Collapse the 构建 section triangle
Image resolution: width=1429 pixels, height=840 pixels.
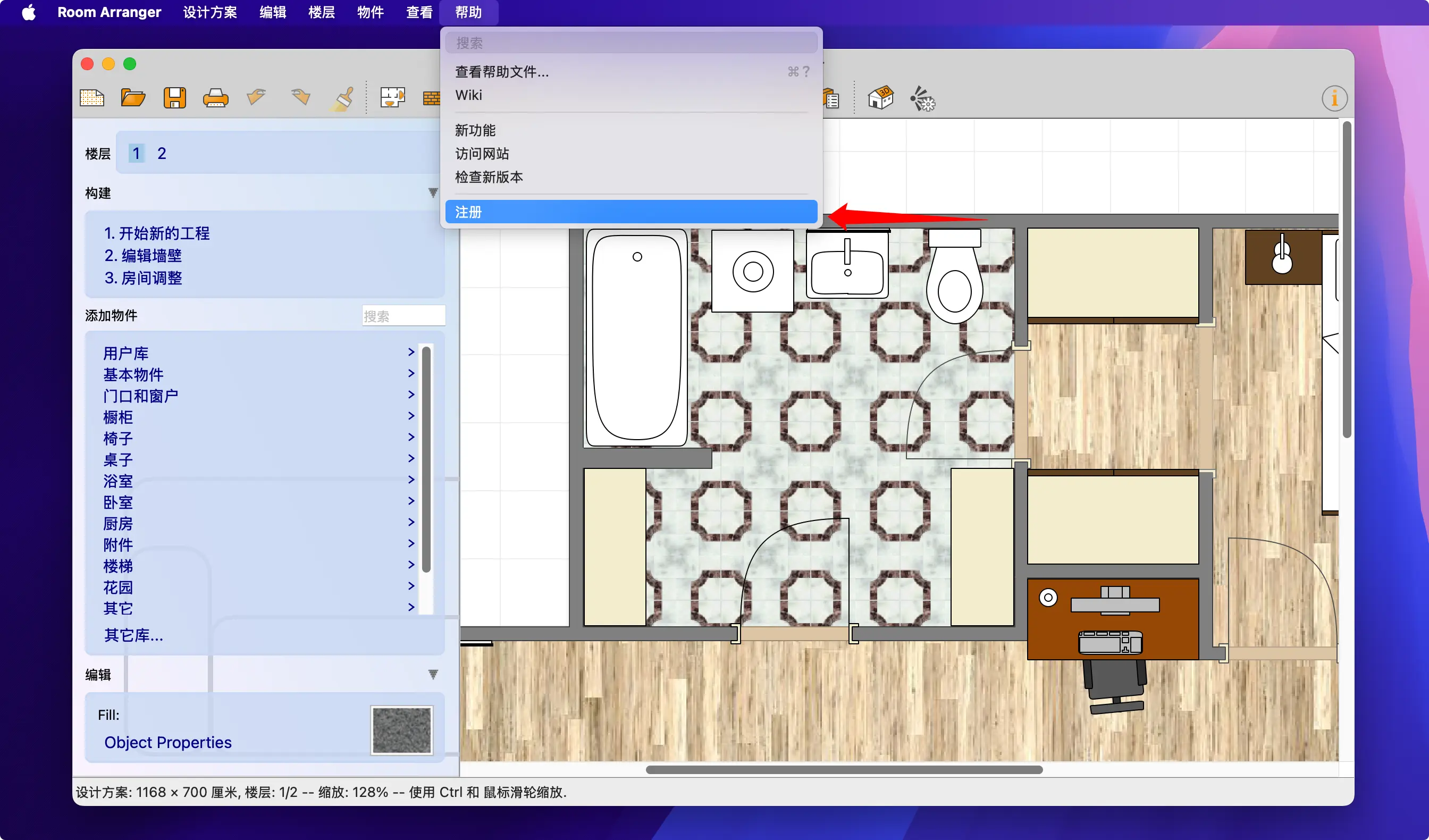click(x=433, y=193)
